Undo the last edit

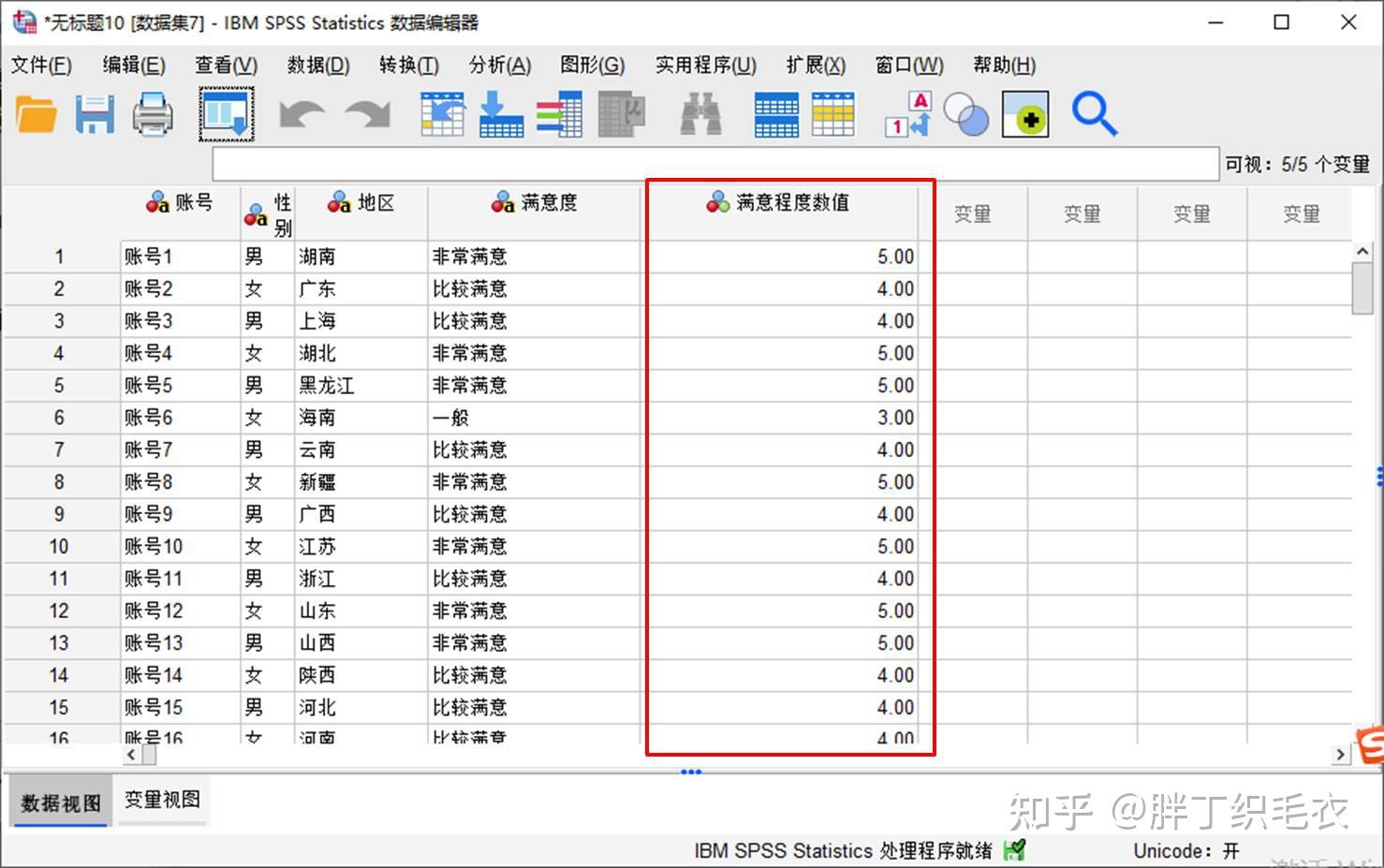302,113
